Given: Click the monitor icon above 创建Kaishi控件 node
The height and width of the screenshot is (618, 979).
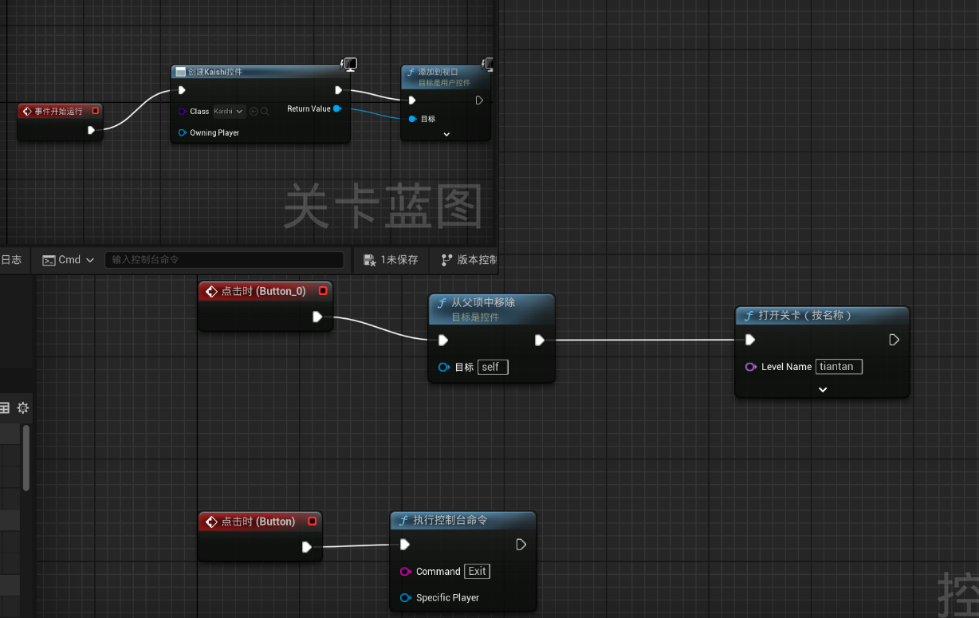Looking at the screenshot, I should 349,64.
